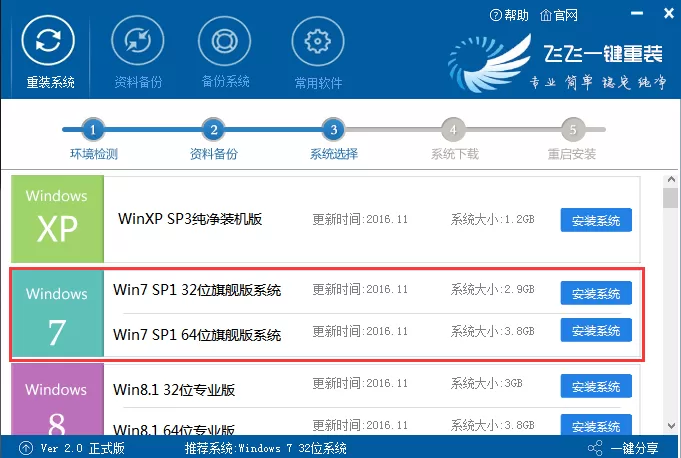Select Win7 SP1 64位旗舰版系统 text
This screenshot has height=458, width=681.
pyautogui.click(x=197, y=335)
